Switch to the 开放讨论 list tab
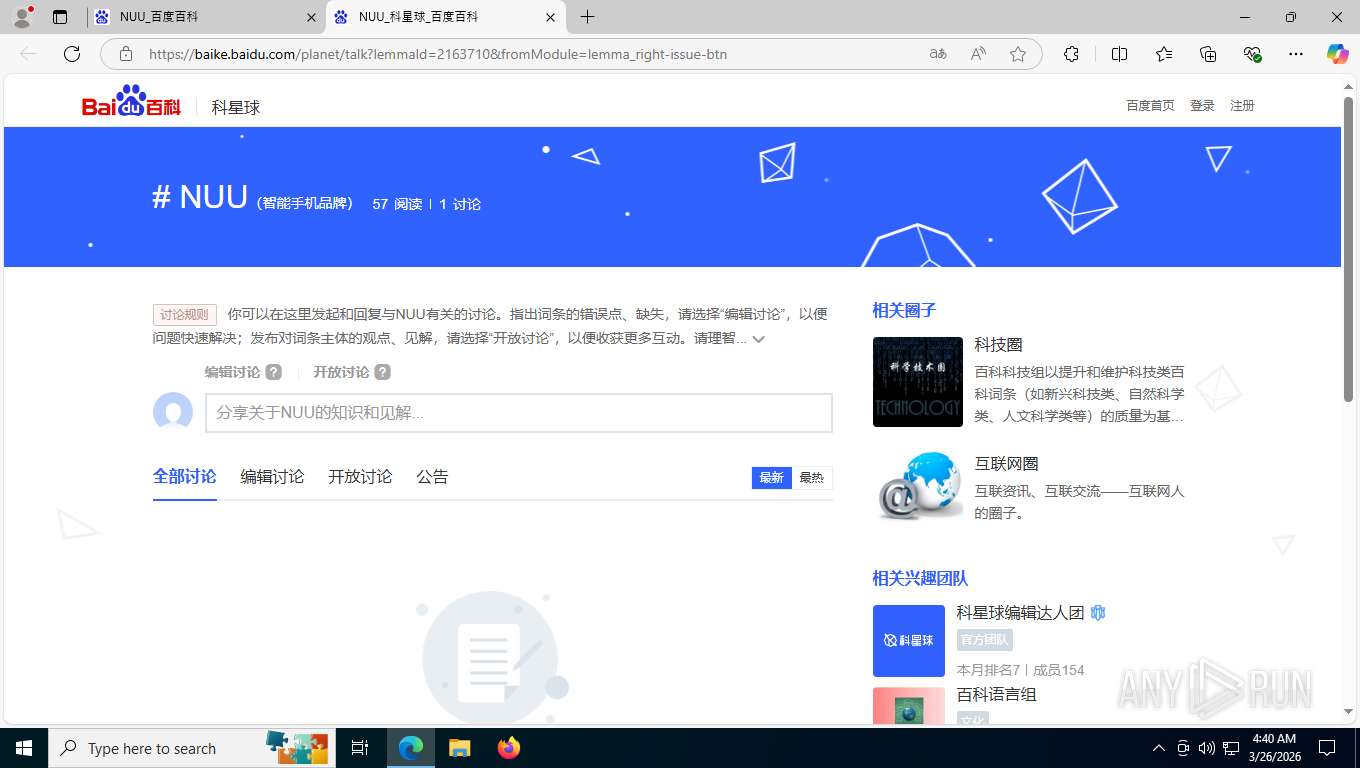 (x=360, y=477)
